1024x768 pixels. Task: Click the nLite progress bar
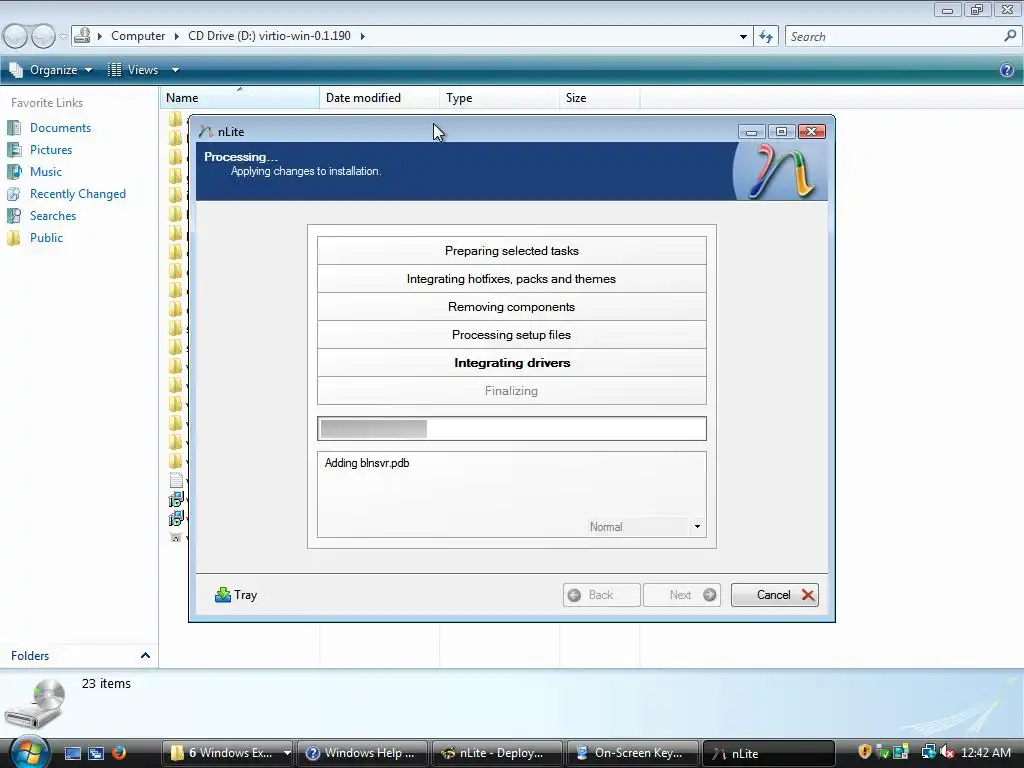coord(511,428)
